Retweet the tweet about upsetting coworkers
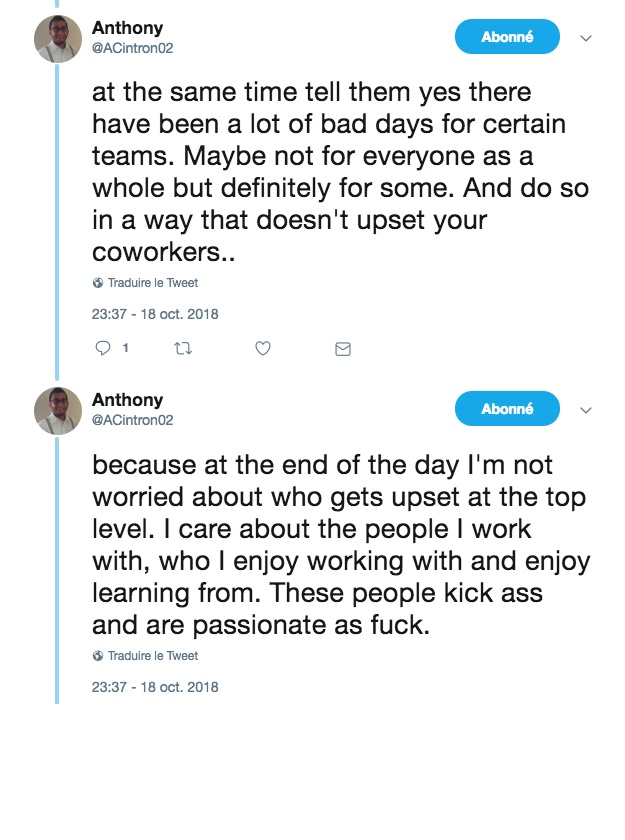 (181, 348)
